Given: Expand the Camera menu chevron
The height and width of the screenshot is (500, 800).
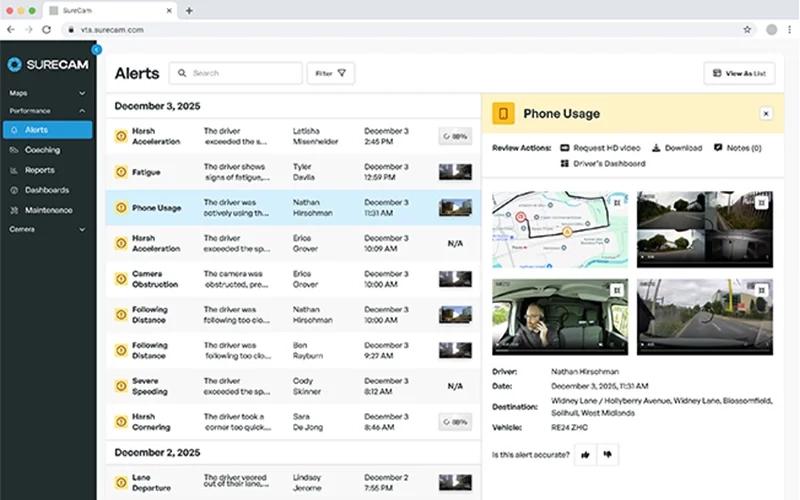Looking at the screenshot, I should point(82,230).
